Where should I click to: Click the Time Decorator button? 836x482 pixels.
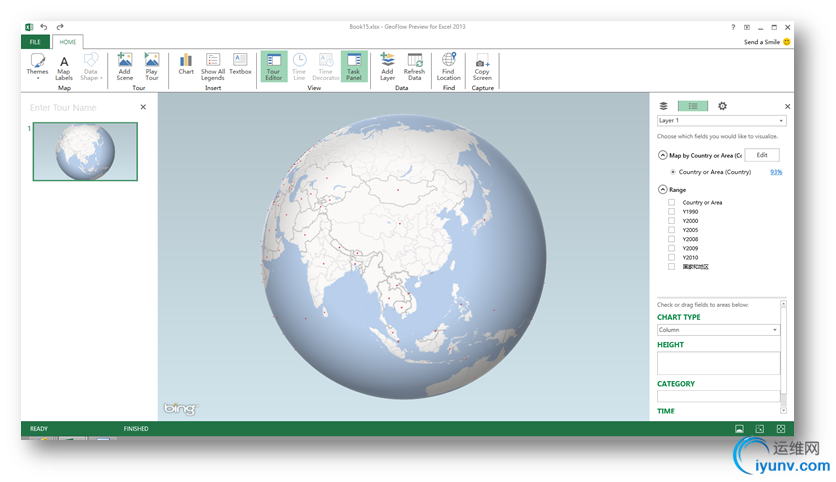pyautogui.click(x=326, y=67)
